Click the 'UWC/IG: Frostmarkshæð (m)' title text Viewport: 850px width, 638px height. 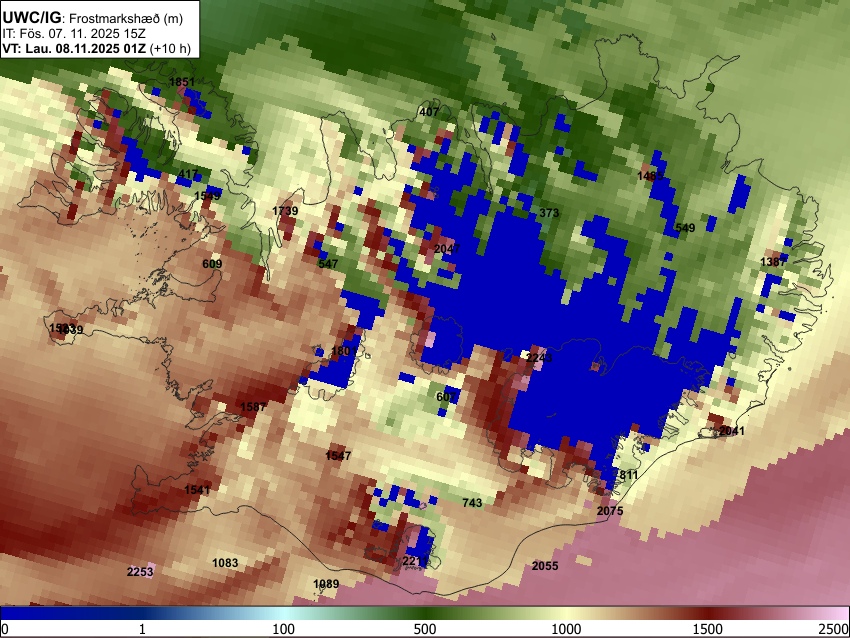[93, 18]
